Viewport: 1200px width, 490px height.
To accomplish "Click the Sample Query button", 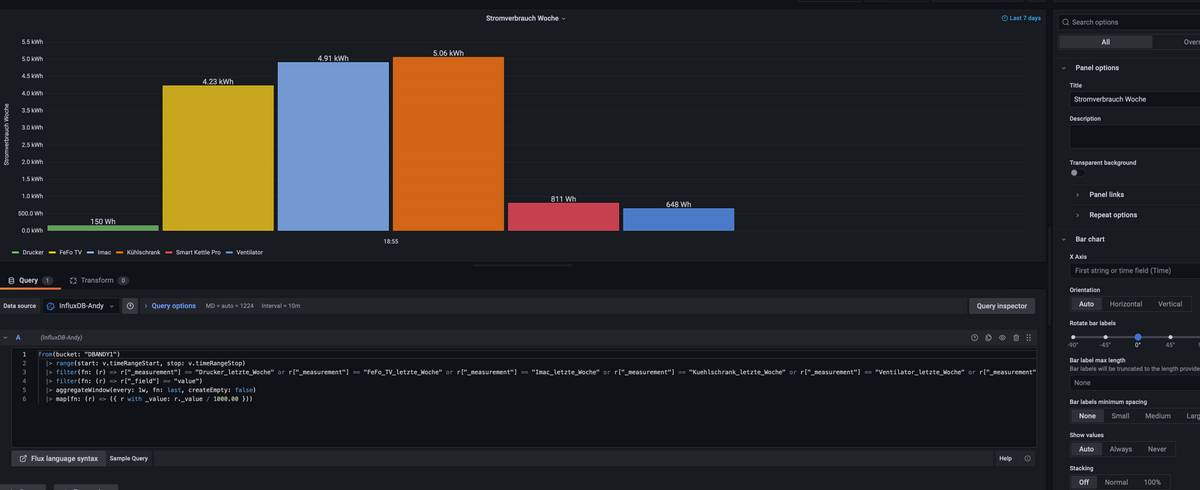I will tap(129, 458).
